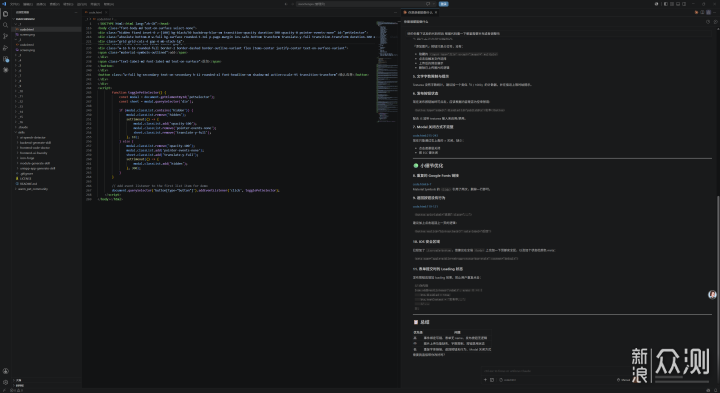Open frontend-code-doctor under skills folder
This screenshot has width=720, height=393.
35,148
